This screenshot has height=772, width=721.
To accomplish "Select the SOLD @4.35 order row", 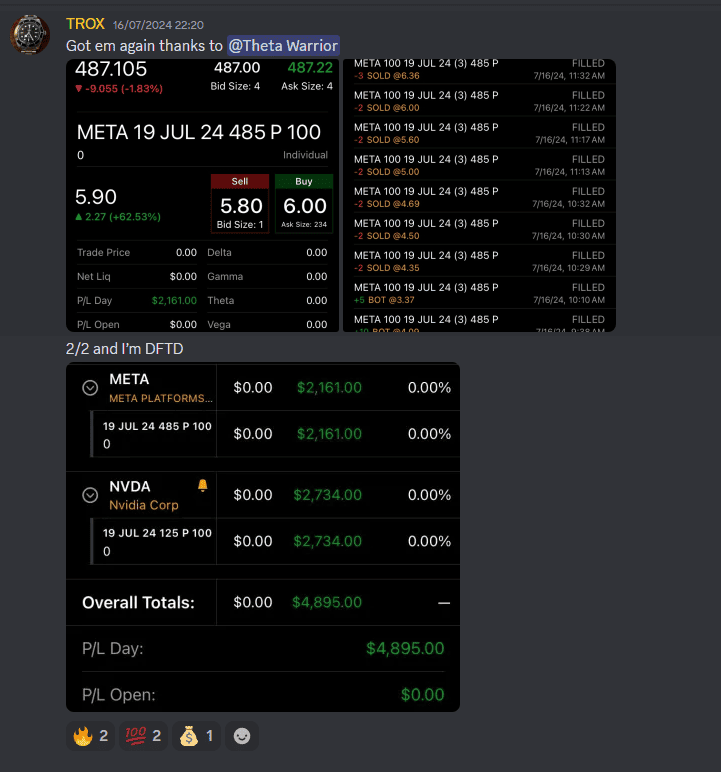I will click(479, 261).
